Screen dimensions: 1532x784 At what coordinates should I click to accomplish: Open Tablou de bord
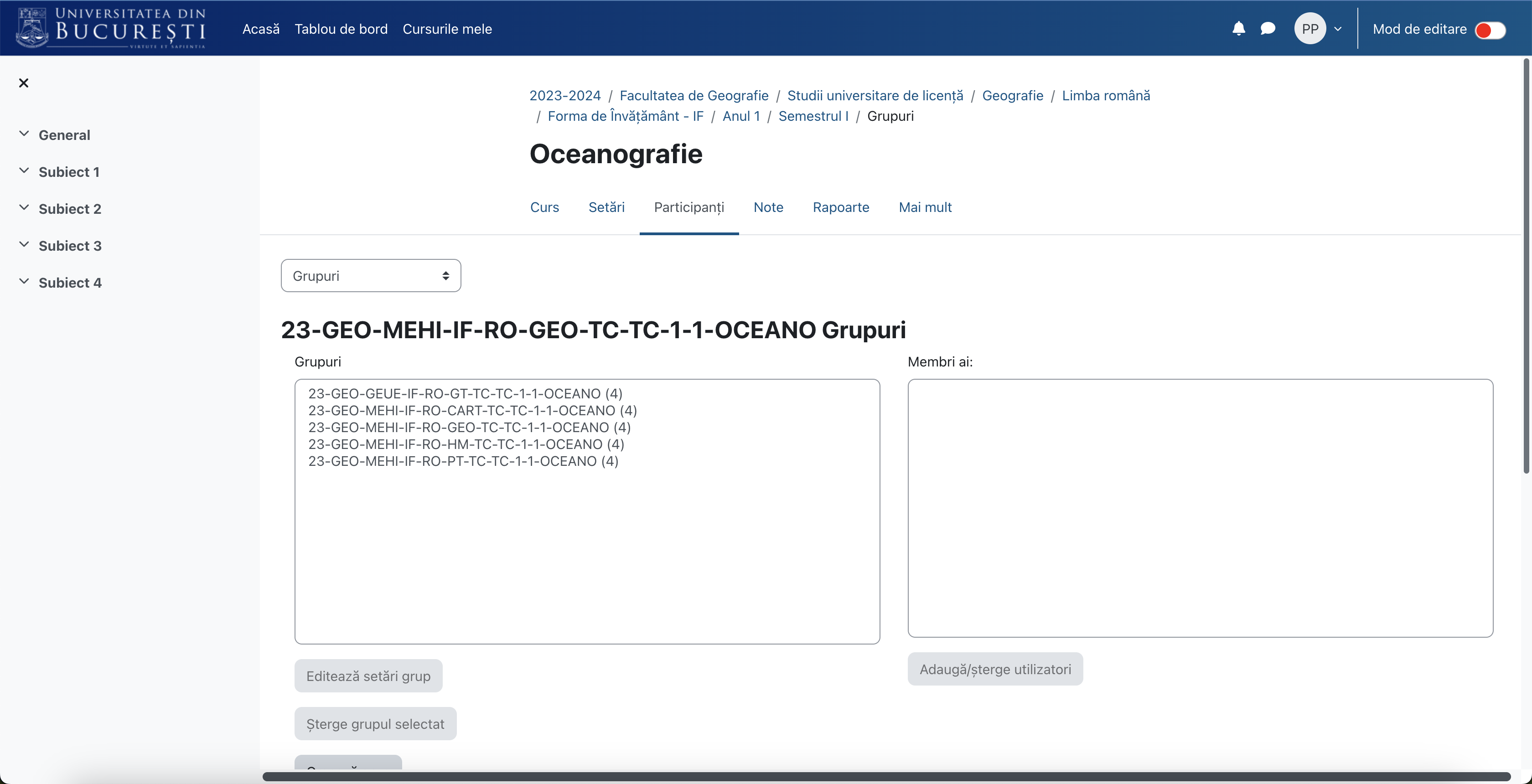click(341, 29)
